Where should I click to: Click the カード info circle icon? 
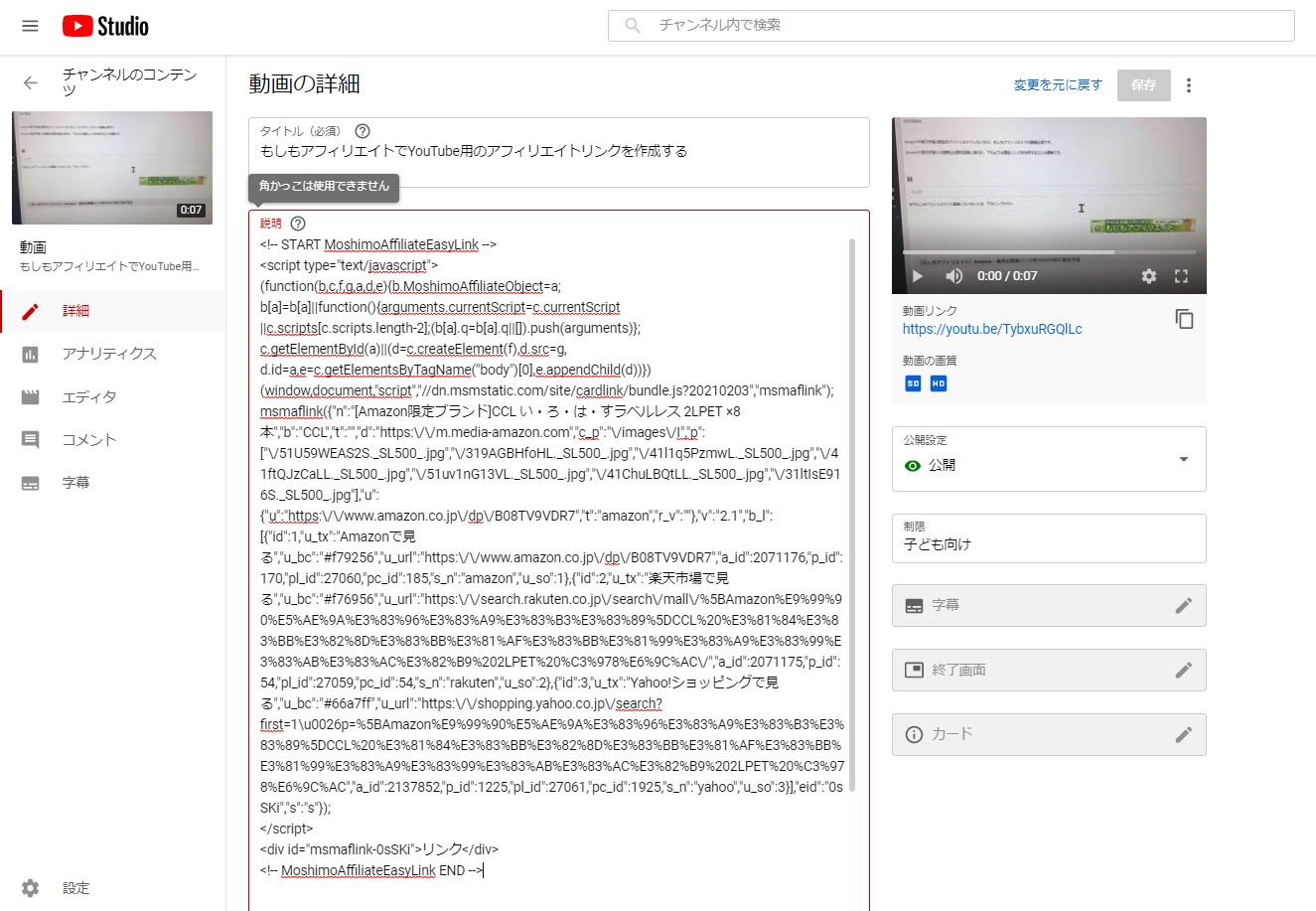[914, 735]
